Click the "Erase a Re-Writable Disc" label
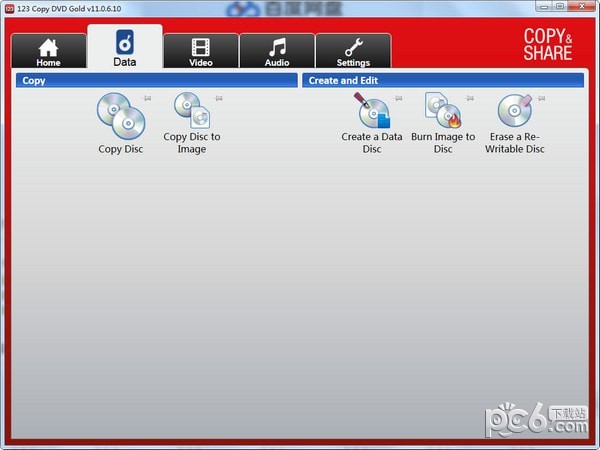The width and height of the screenshot is (600, 450). [x=515, y=143]
